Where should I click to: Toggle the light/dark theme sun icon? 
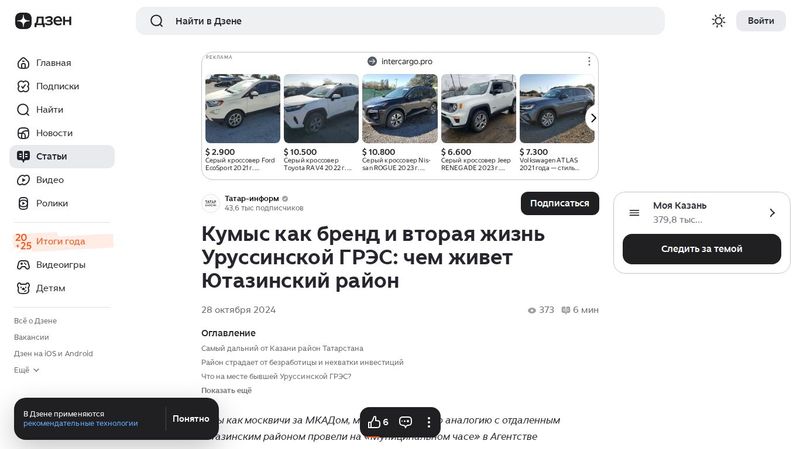(x=718, y=21)
